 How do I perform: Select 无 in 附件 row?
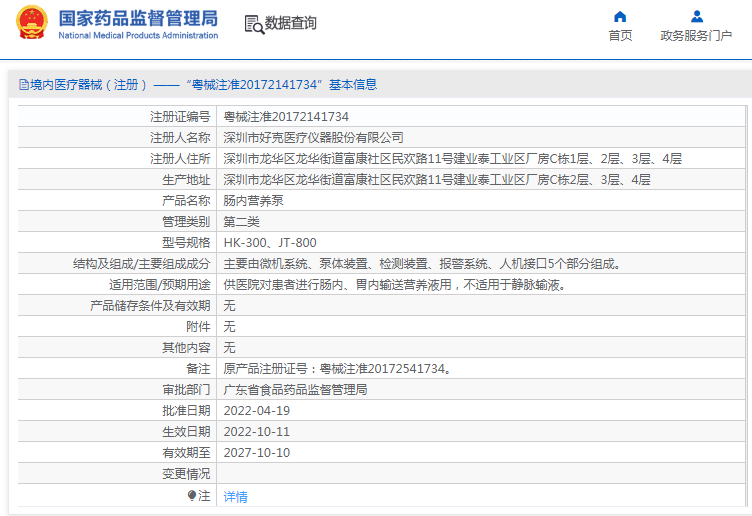229,327
